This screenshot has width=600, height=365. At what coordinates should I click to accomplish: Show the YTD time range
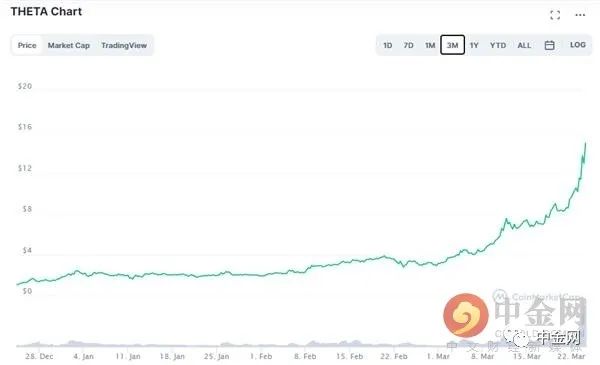coord(498,45)
